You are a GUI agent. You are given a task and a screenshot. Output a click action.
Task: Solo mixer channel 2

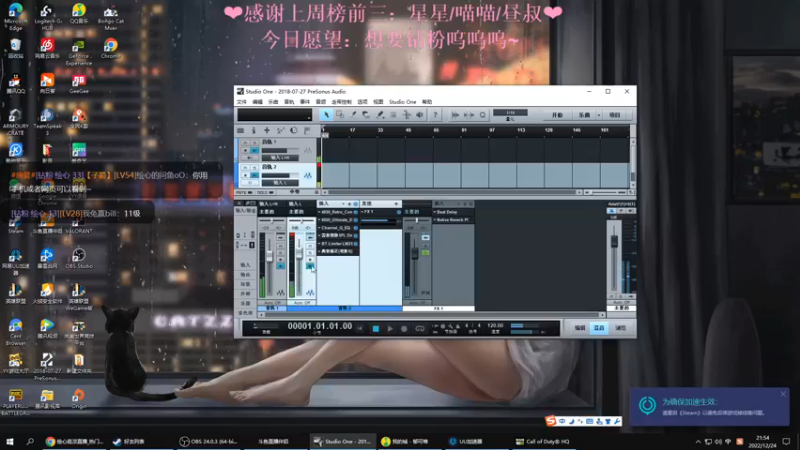click(x=310, y=253)
